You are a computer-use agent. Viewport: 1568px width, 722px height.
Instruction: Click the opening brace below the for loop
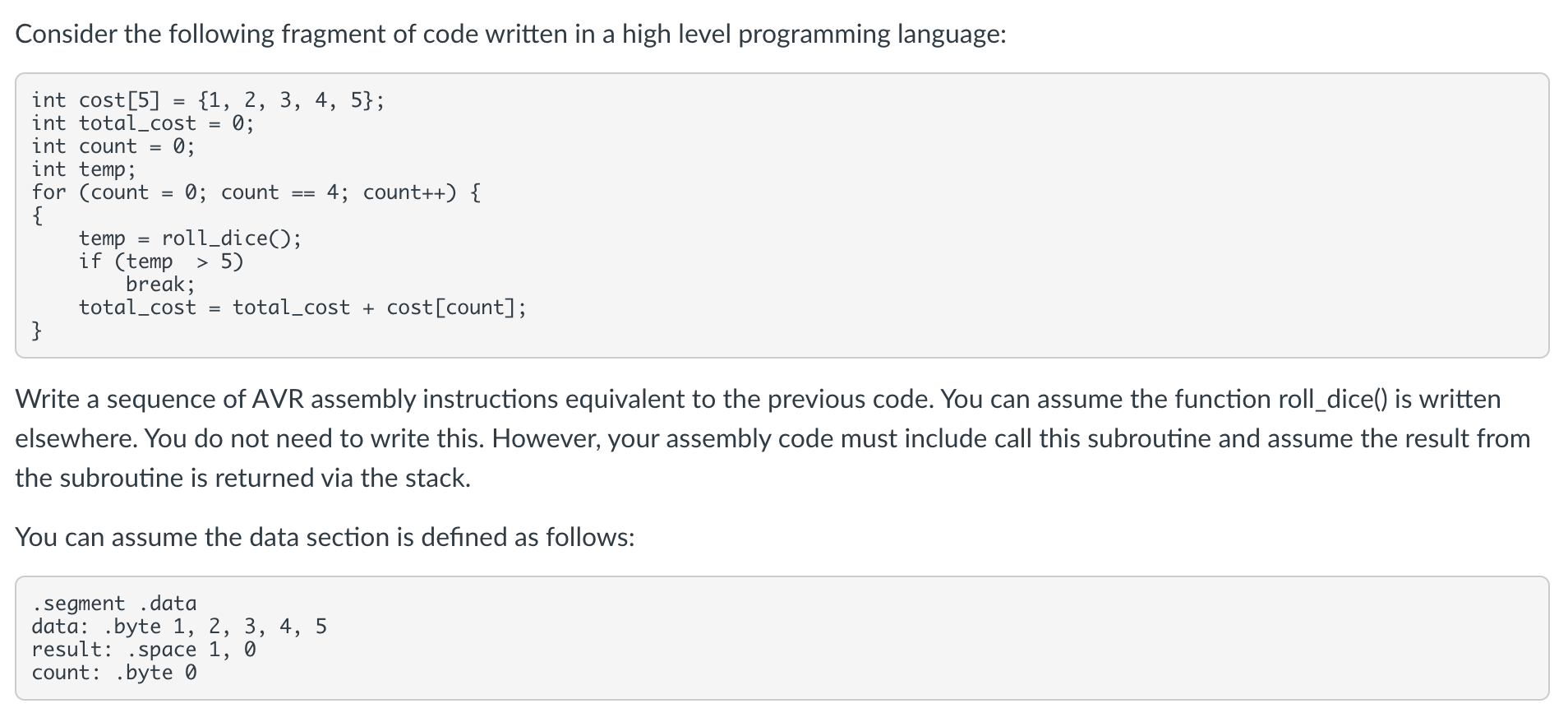click(37, 215)
